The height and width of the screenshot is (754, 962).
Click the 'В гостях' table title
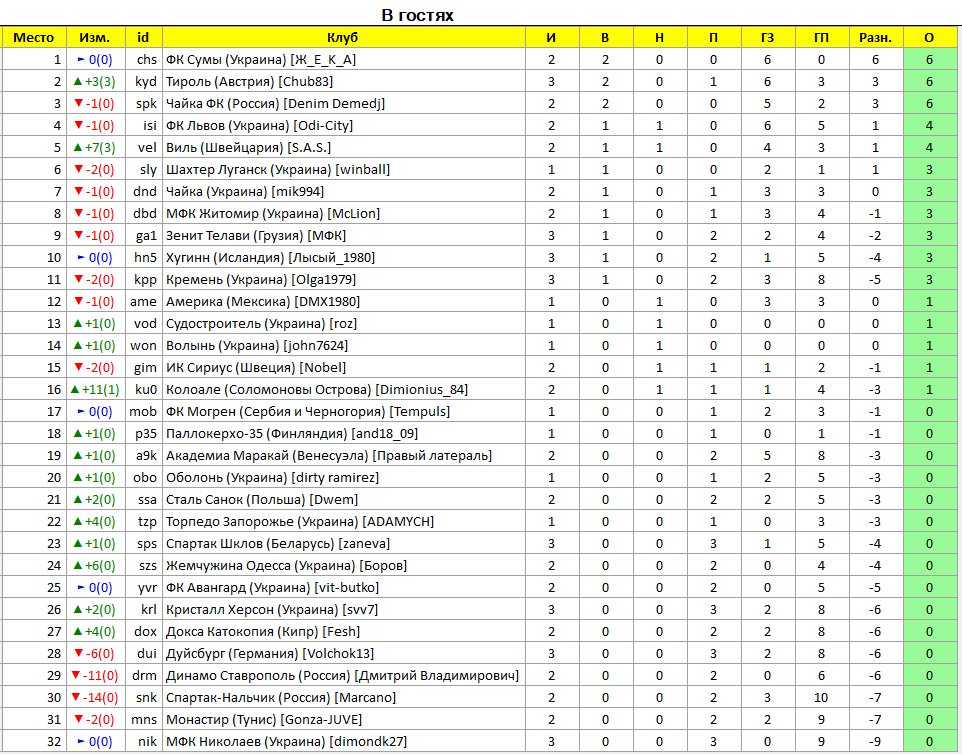coord(417,15)
